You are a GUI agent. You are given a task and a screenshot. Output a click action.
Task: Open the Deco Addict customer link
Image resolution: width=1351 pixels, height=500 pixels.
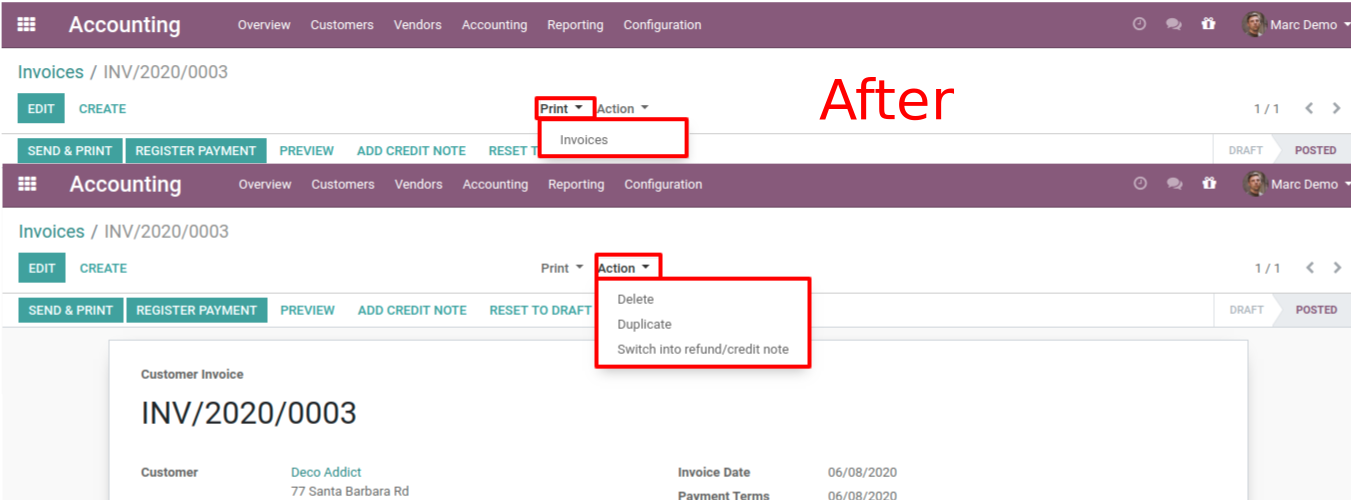[x=326, y=472]
